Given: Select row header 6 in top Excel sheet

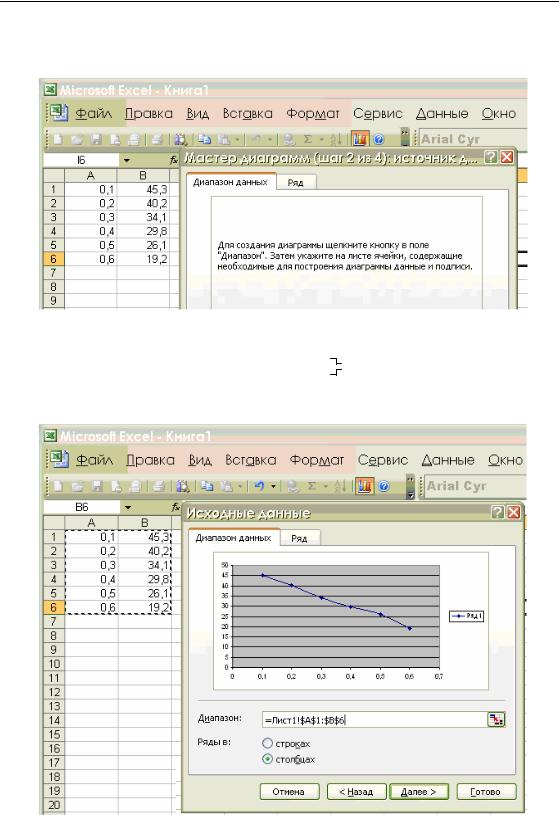Looking at the screenshot, I should click(54, 259).
